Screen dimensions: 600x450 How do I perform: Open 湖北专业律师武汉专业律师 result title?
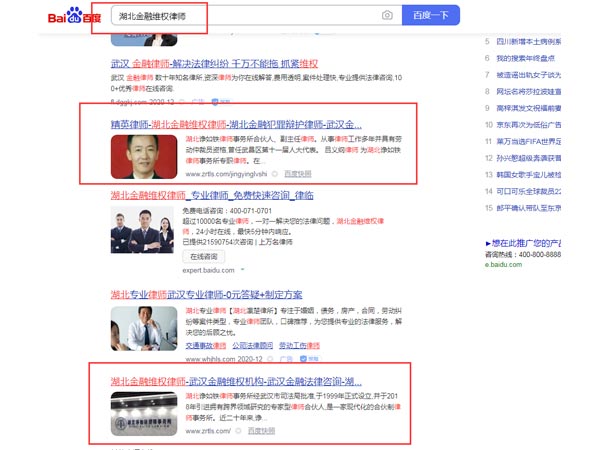pyautogui.click(x=219, y=296)
